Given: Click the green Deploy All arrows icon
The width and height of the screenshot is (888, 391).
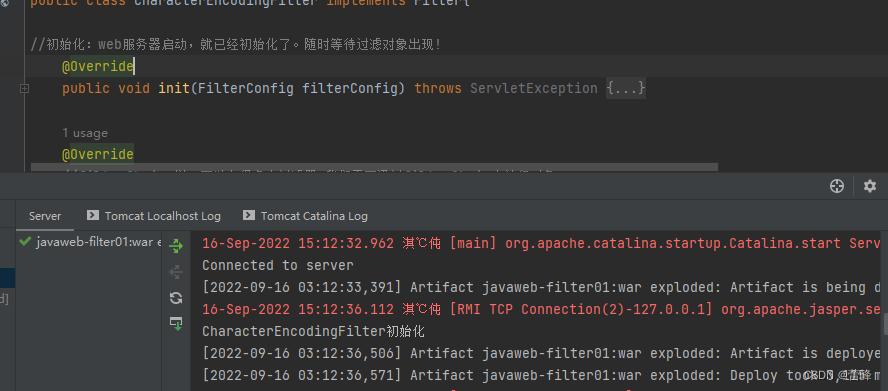Looking at the screenshot, I should coord(176,246).
